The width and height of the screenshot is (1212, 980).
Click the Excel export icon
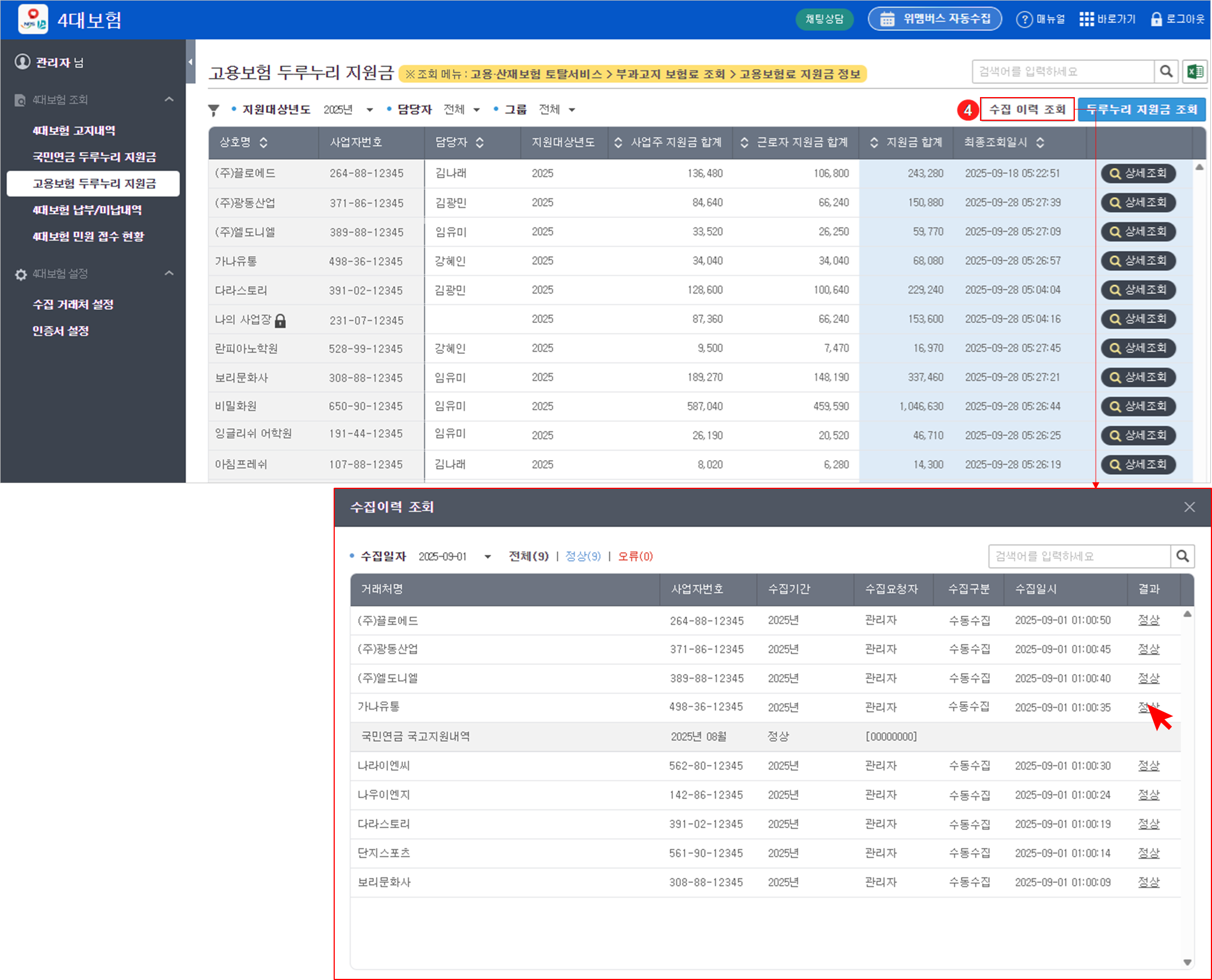(1195, 72)
